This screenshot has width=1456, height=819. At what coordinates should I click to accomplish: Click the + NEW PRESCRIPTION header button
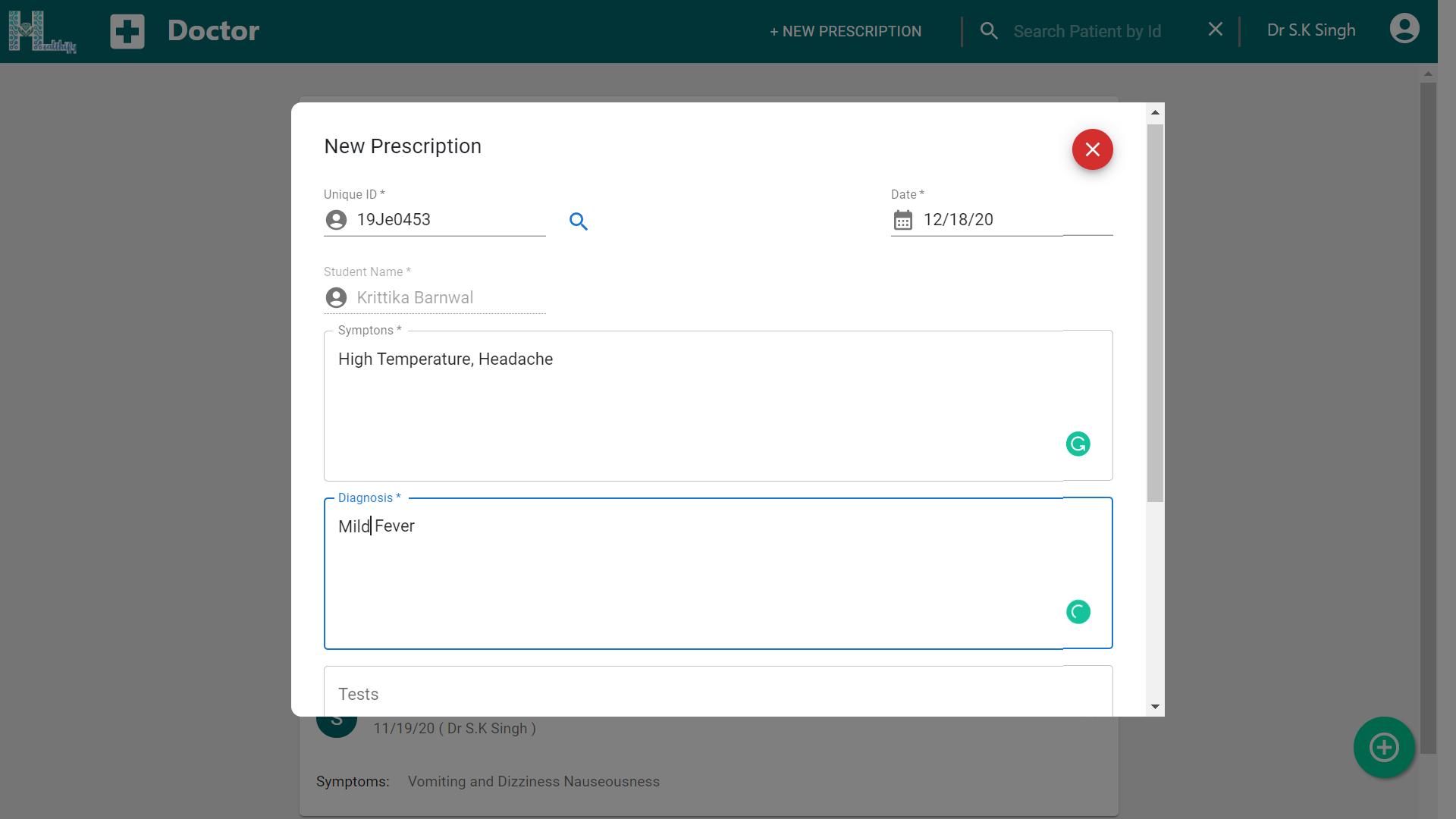pyautogui.click(x=846, y=32)
